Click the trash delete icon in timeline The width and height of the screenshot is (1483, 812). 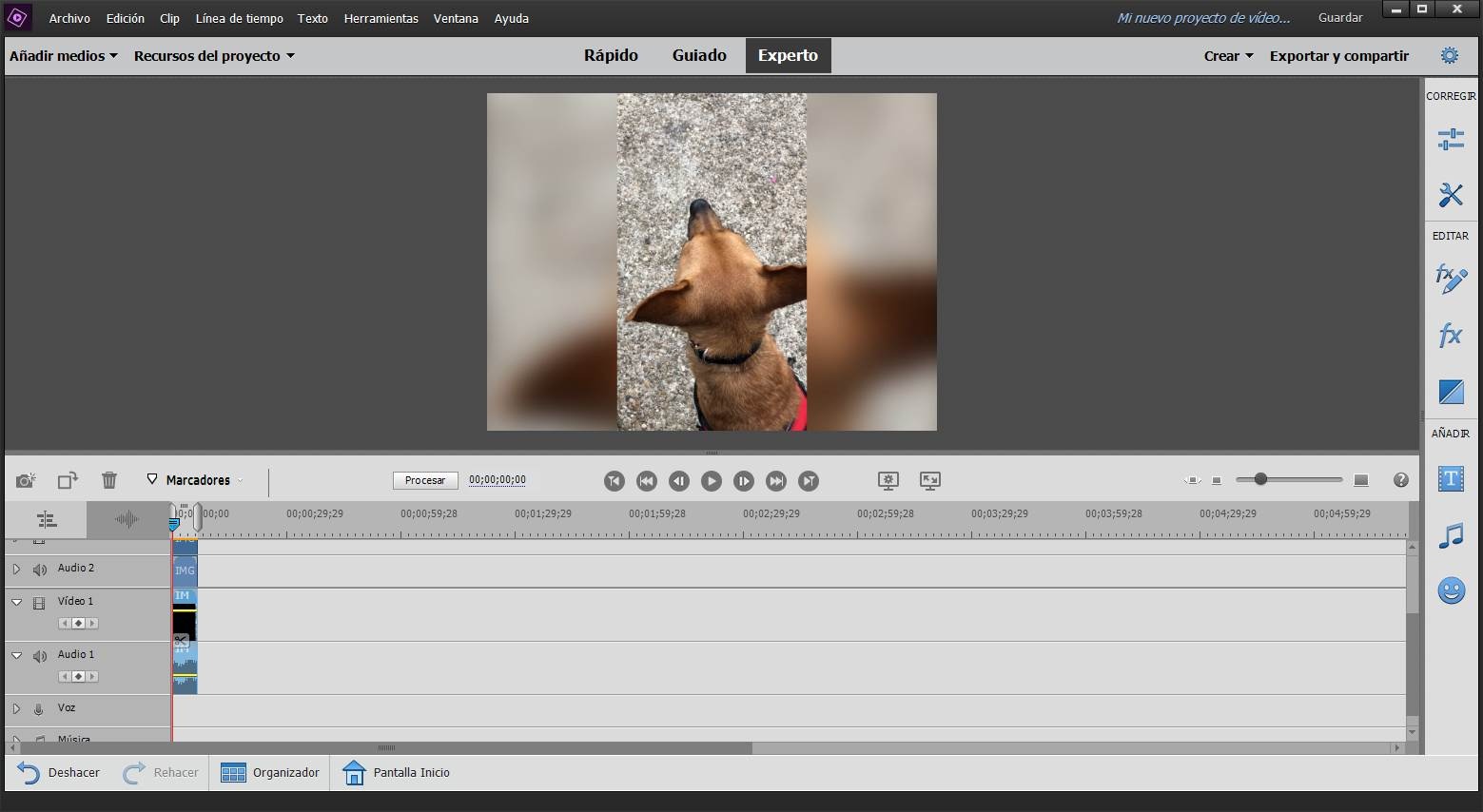(109, 480)
